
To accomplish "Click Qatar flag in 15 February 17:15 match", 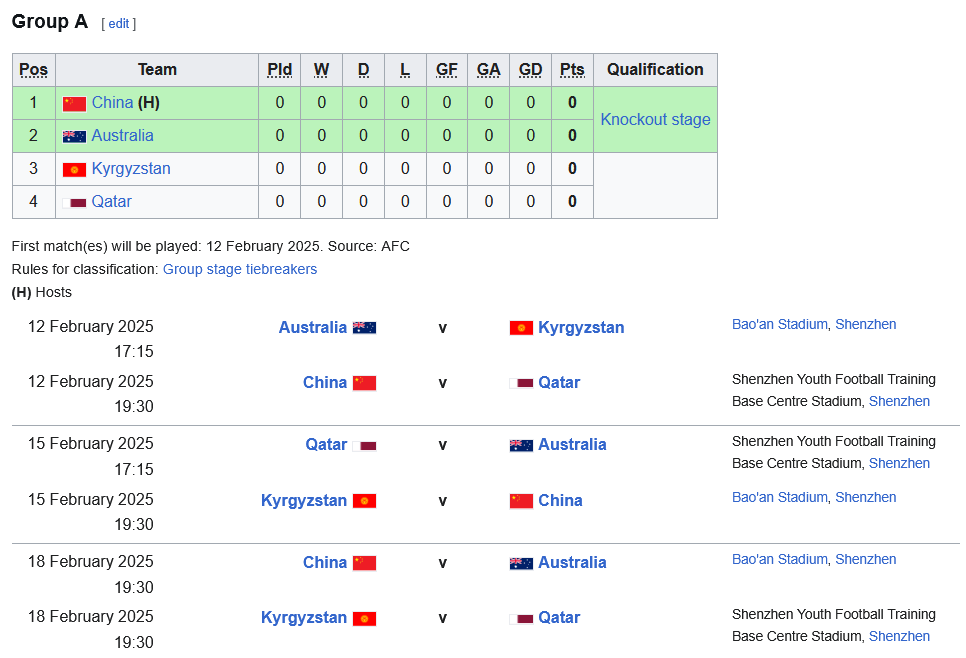I will point(364,445).
